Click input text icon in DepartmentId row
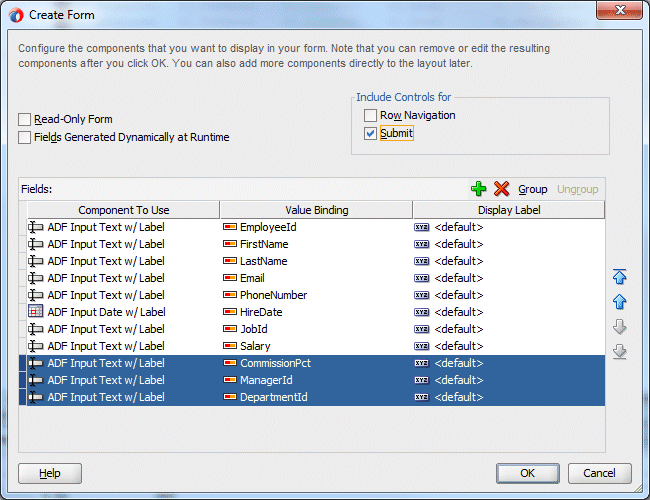This screenshot has height=500, width=650. tap(36, 397)
